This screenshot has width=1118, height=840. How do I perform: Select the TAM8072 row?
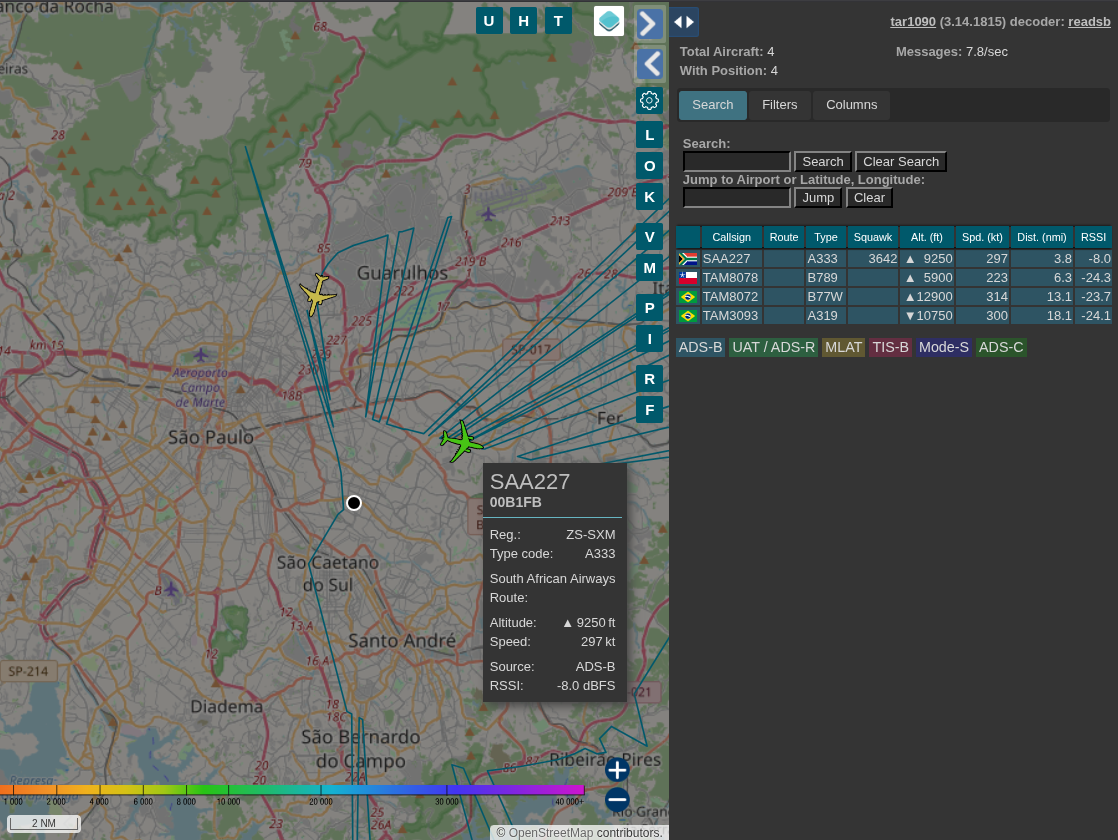[x=894, y=297]
